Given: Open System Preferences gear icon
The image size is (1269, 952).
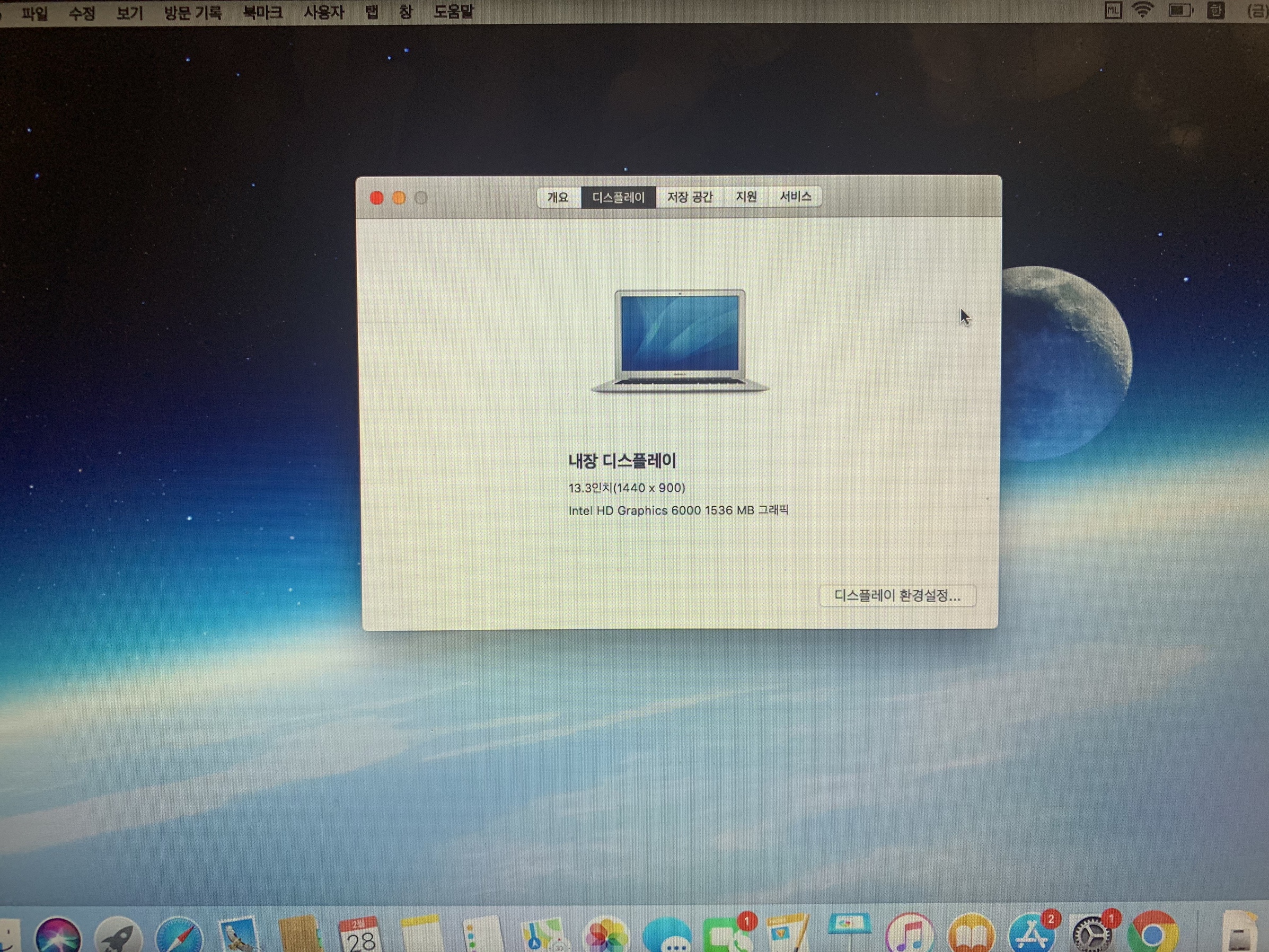Looking at the screenshot, I should (1092, 937).
